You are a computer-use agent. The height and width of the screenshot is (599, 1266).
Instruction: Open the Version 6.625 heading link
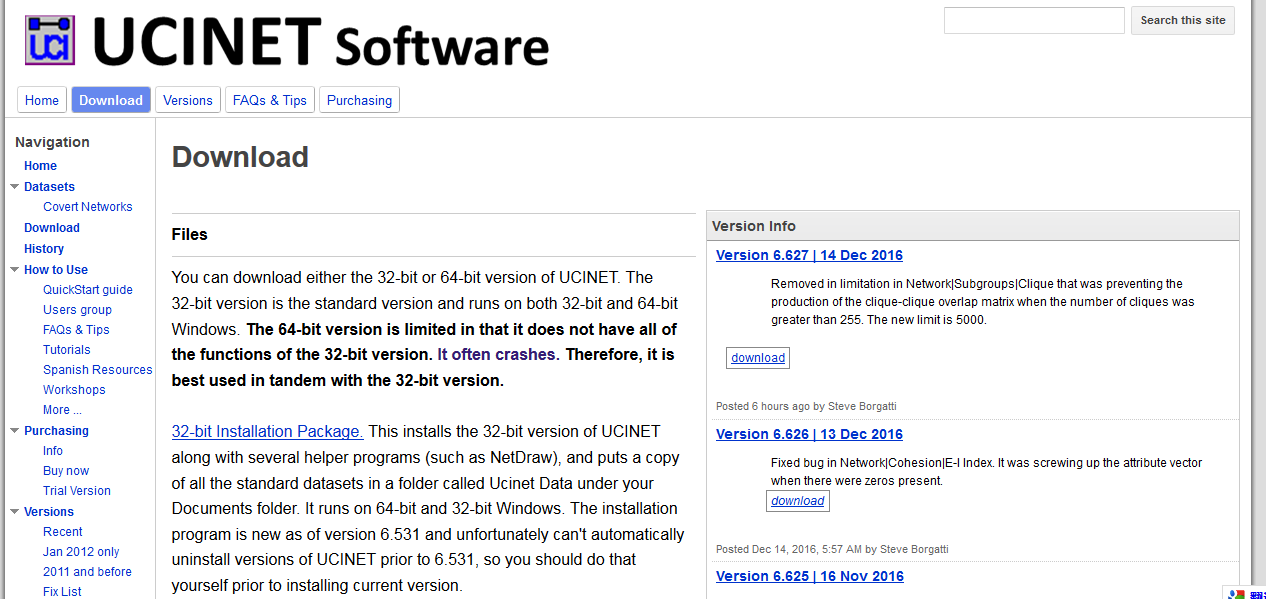coord(809,576)
